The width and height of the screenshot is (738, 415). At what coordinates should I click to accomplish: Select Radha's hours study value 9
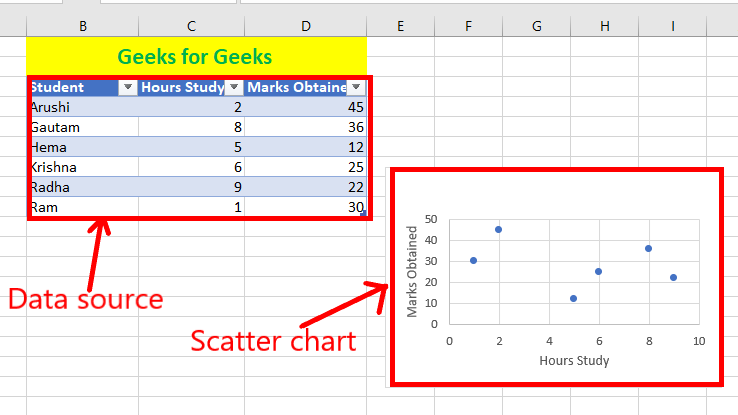click(x=192, y=187)
